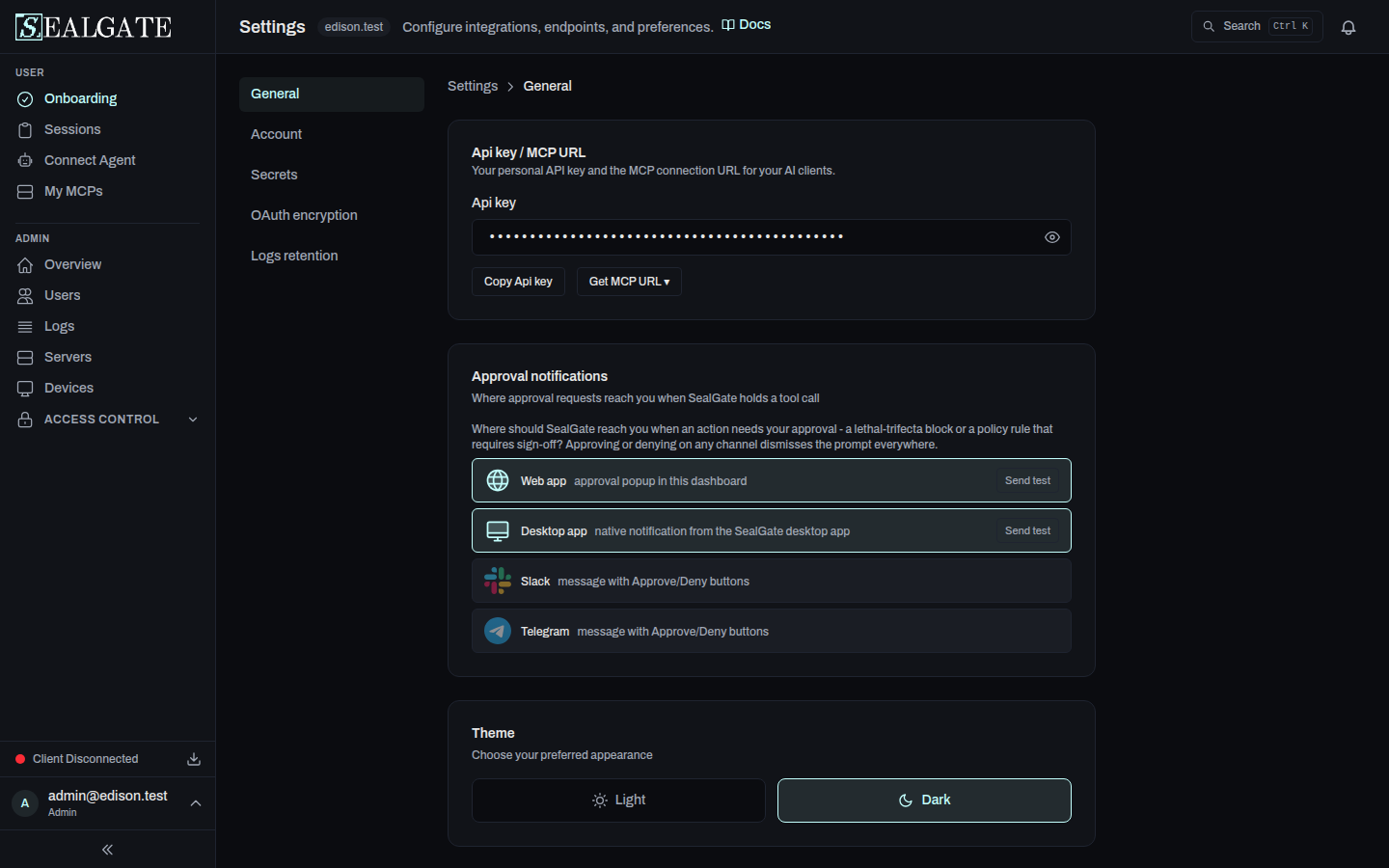Expand the admin account menu chevron
This screenshot has width=1389, height=868.
pyautogui.click(x=196, y=803)
